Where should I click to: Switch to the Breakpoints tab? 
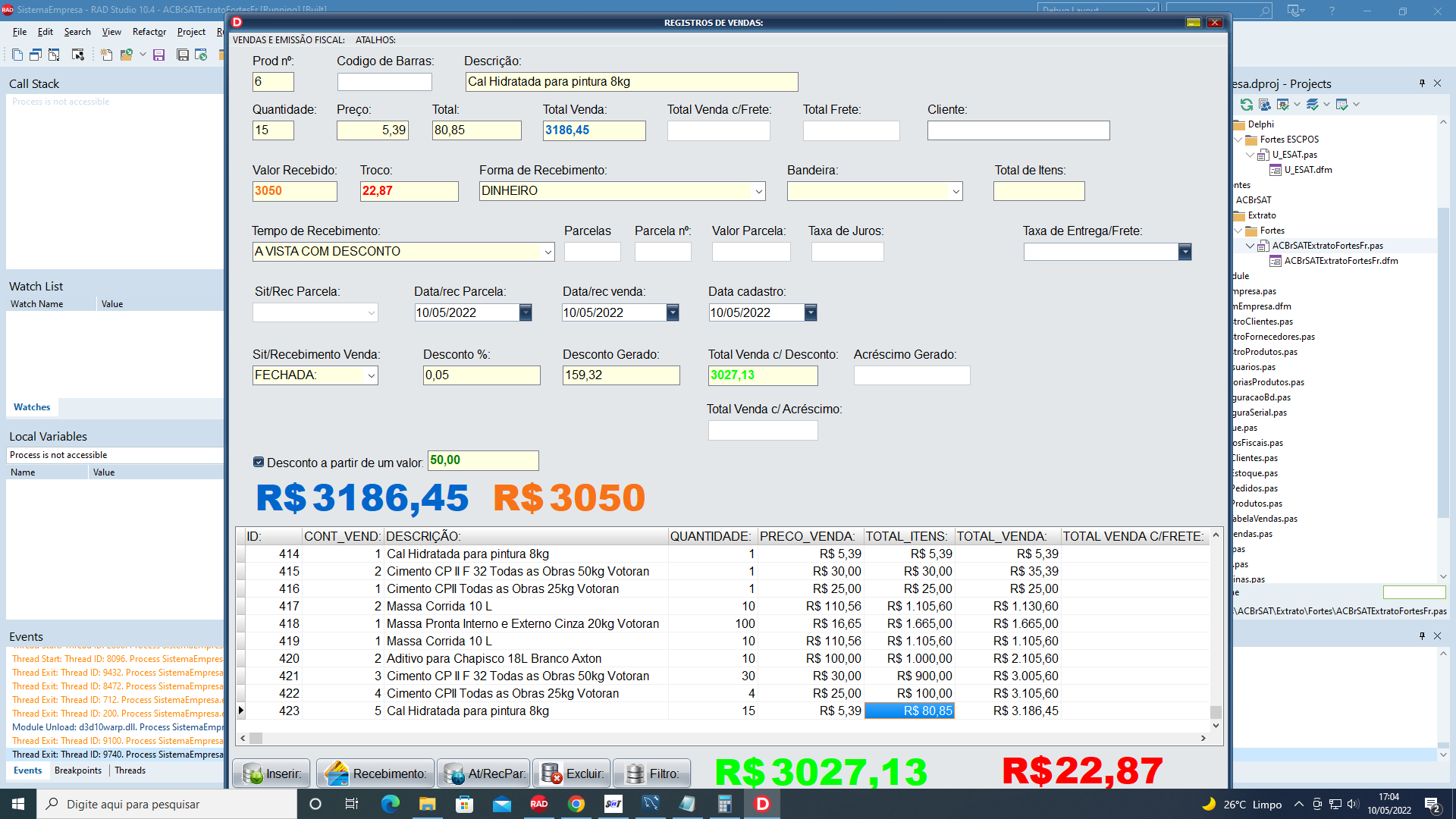[78, 770]
